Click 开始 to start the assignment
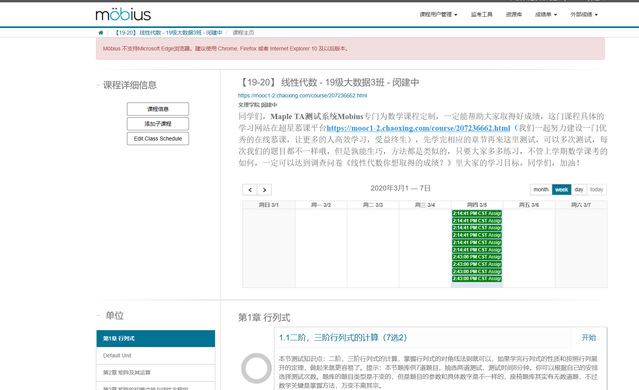This screenshot has height=390, width=639. click(588, 337)
